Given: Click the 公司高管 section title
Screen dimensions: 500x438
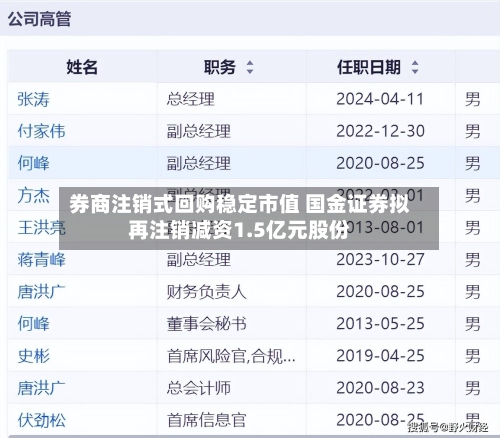Looking at the screenshot, I should tap(39, 19).
